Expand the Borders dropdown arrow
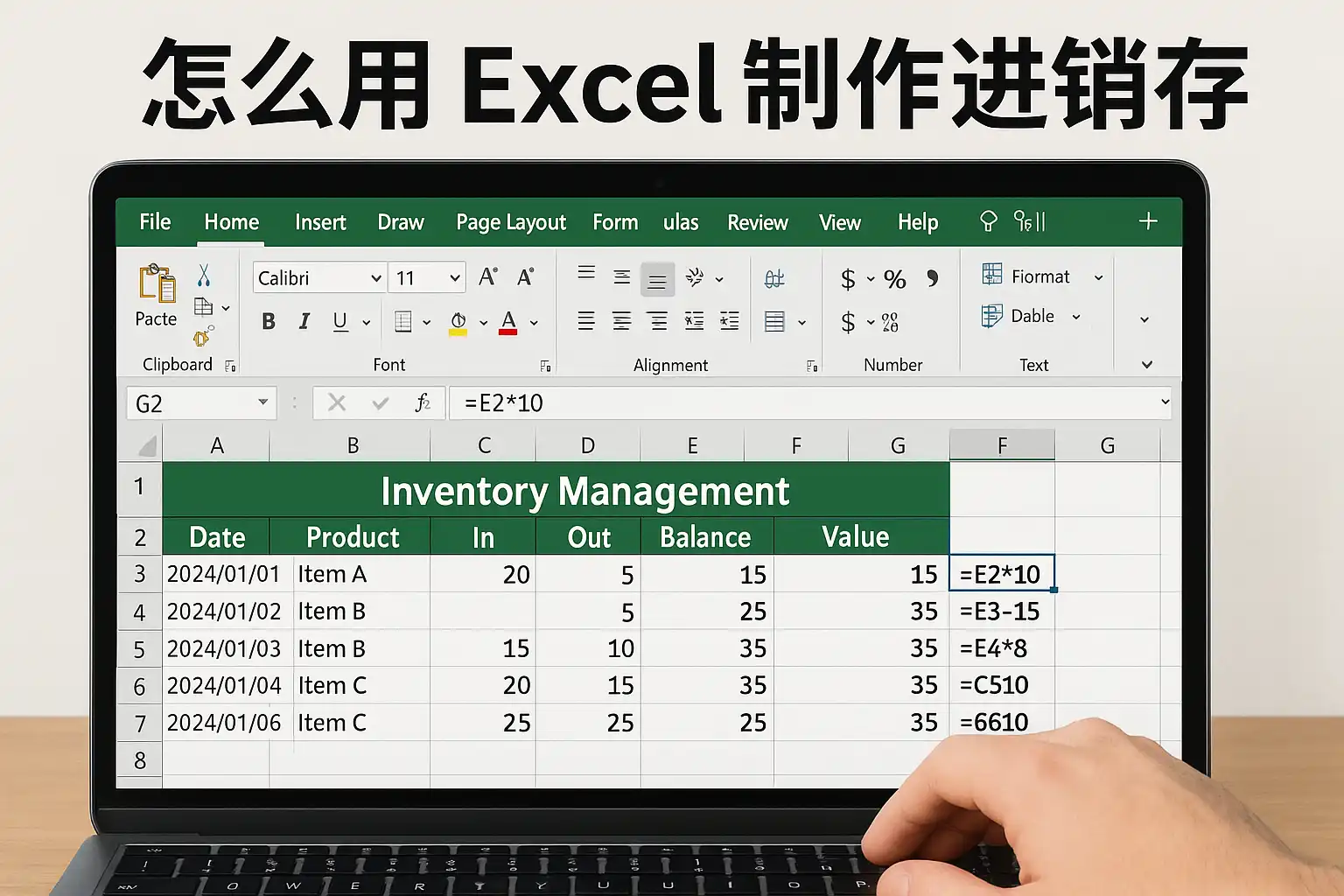Screen dimensions: 1344x896 point(427,323)
